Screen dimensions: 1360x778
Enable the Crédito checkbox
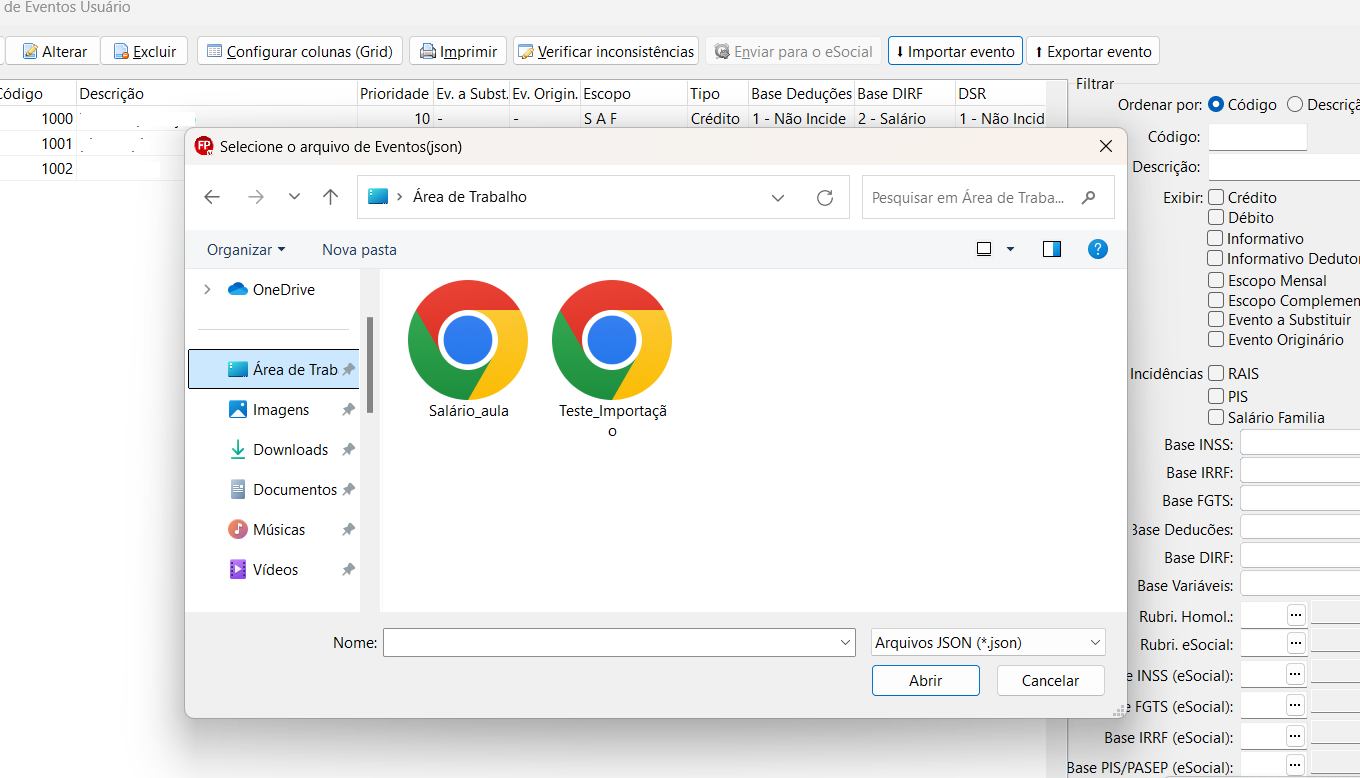pos(1216,197)
